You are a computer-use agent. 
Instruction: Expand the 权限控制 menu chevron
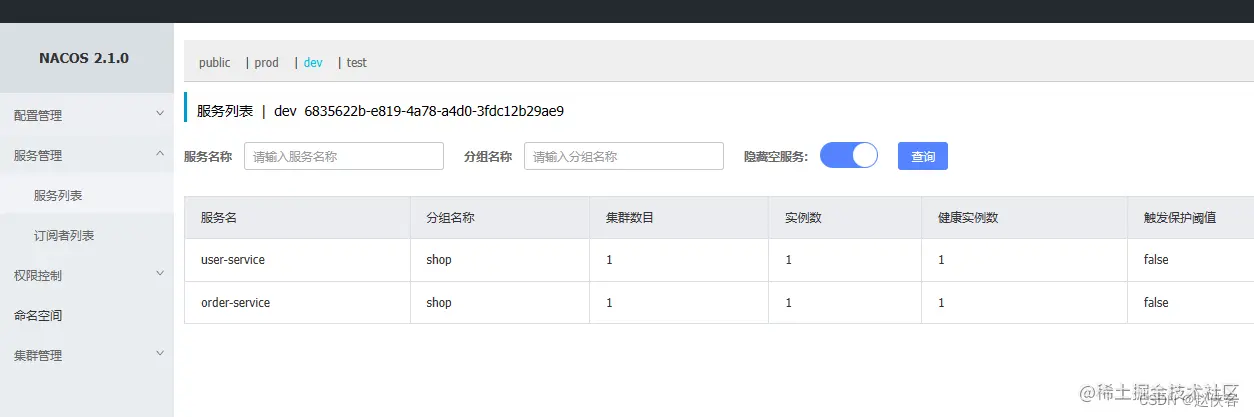(x=160, y=274)
